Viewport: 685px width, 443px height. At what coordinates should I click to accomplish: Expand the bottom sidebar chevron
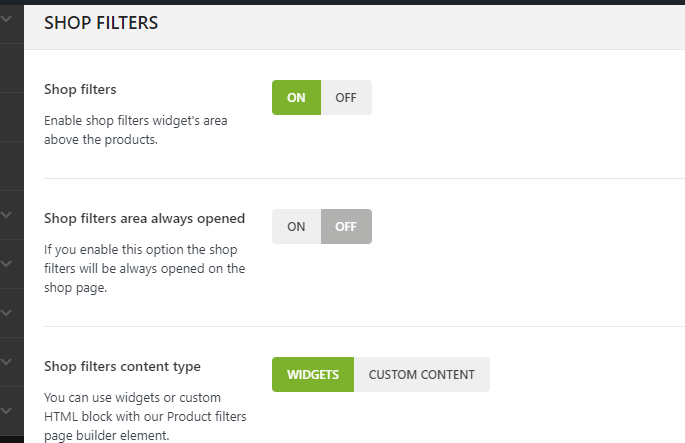point(7,410)
